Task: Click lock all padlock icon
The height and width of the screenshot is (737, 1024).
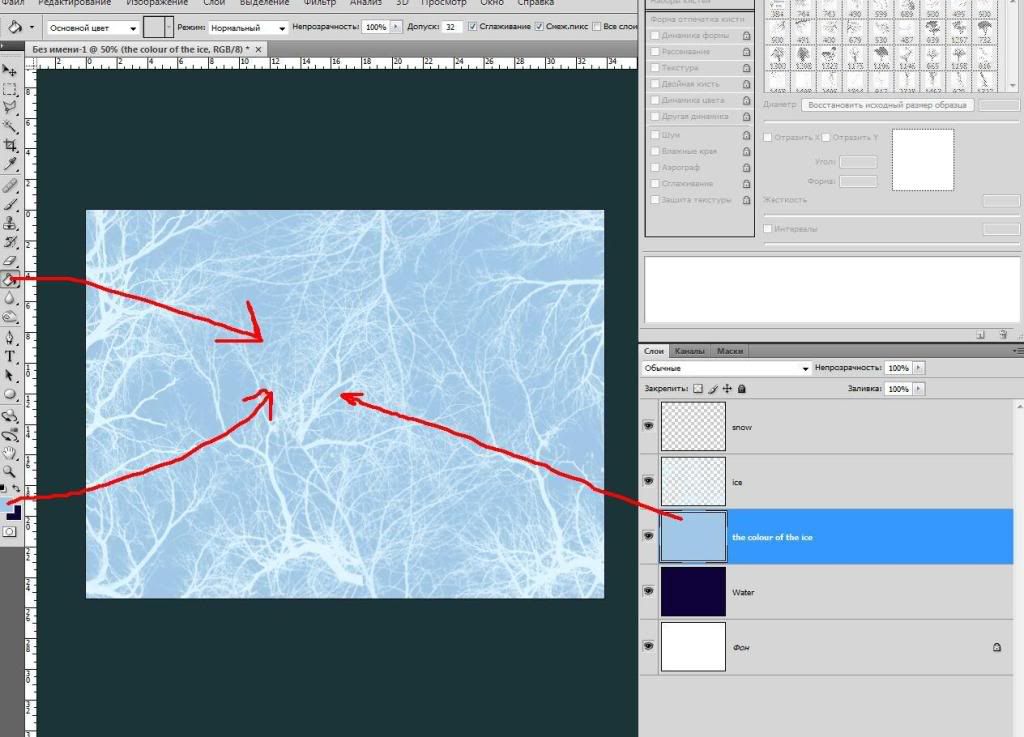Action: point(741,389)
